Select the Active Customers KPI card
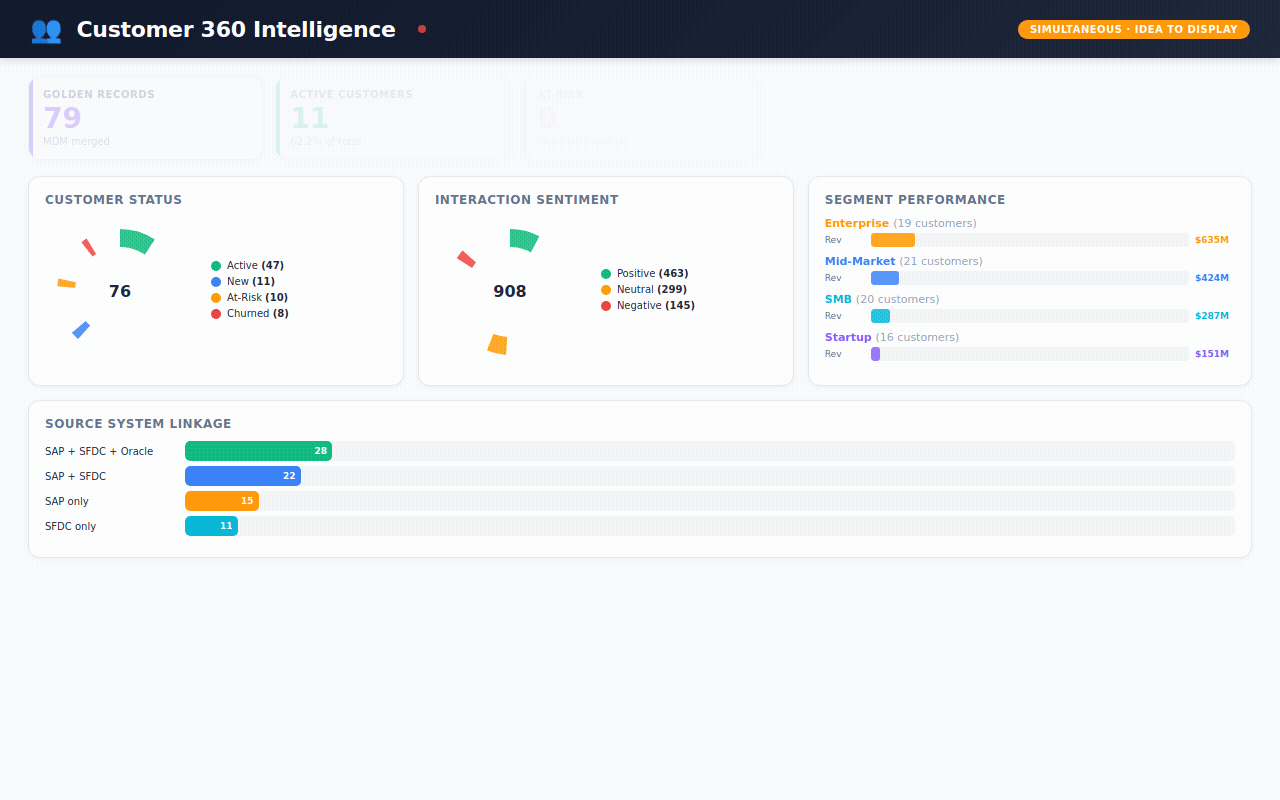 (394, 118)
